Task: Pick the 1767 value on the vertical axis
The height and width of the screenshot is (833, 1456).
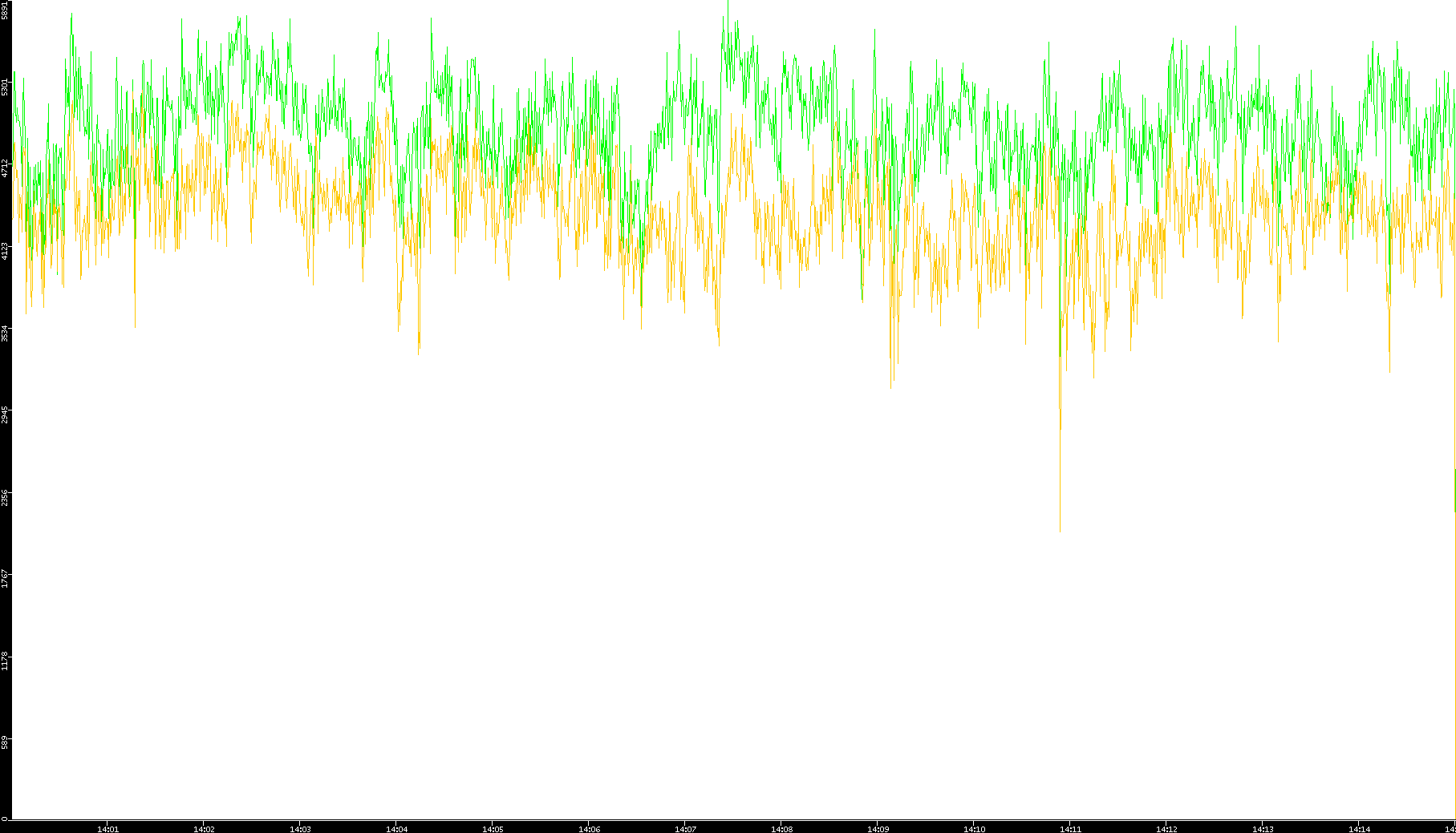Action: 5,579
